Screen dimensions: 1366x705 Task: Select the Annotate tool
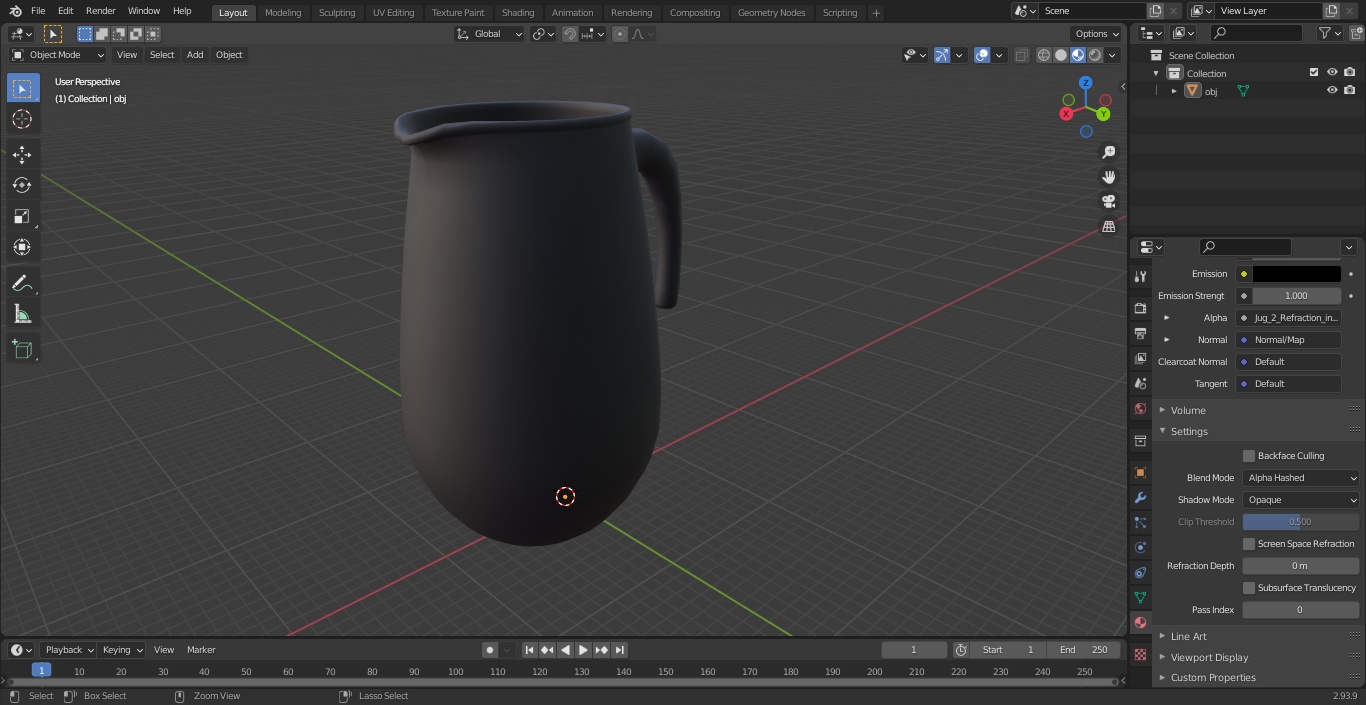(x=22, y=284)
